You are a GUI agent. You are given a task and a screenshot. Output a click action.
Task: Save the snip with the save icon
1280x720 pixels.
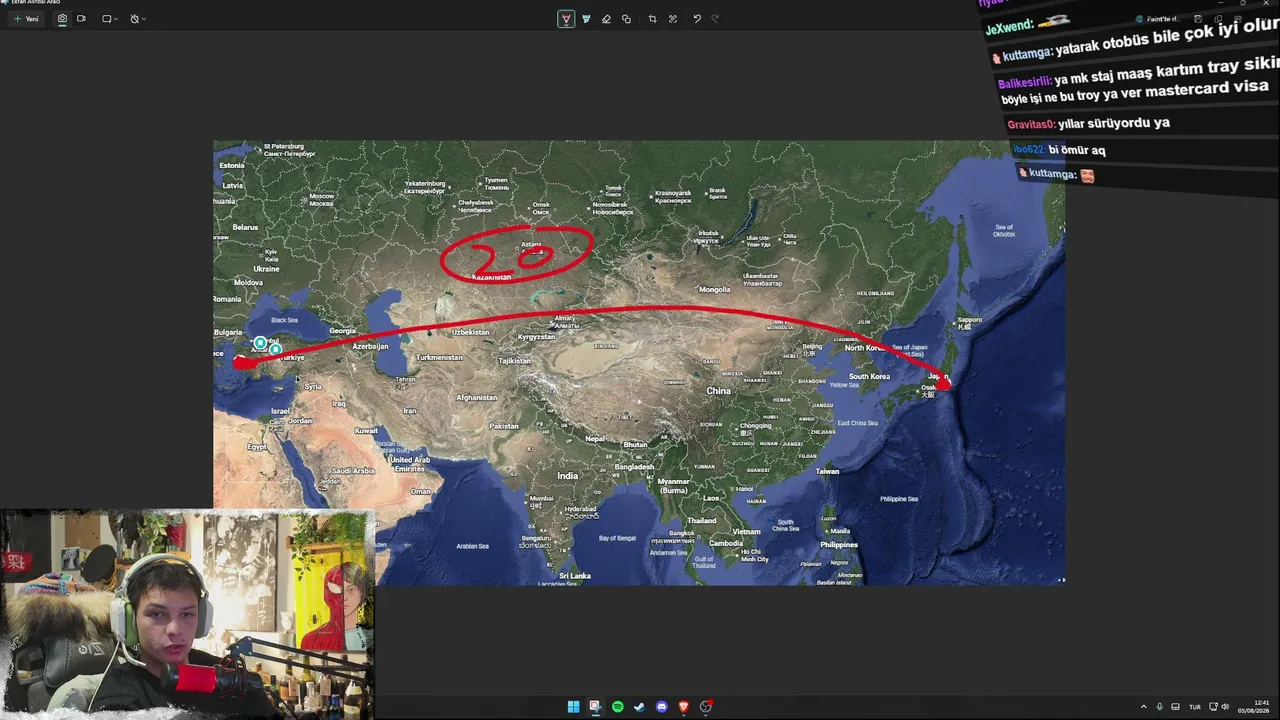click(1198, 19)
